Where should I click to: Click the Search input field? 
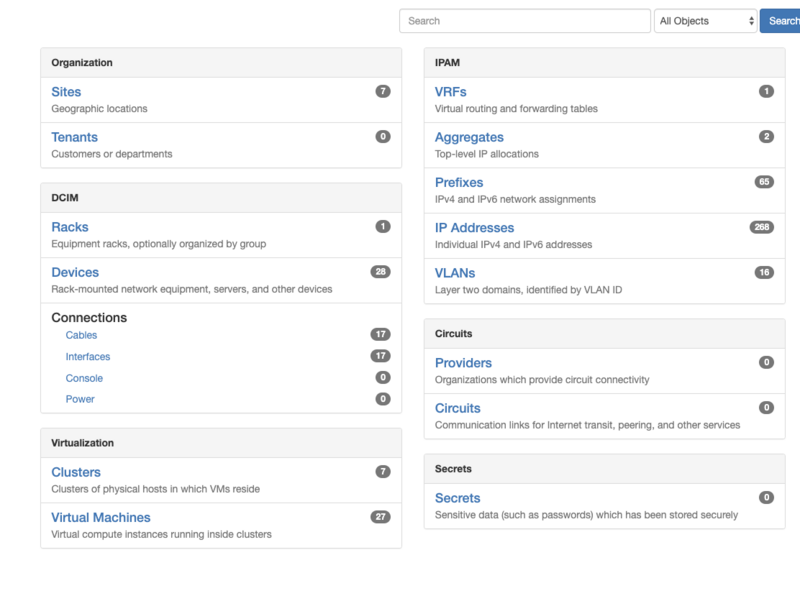pyautogui.click(x=524, y=21)
